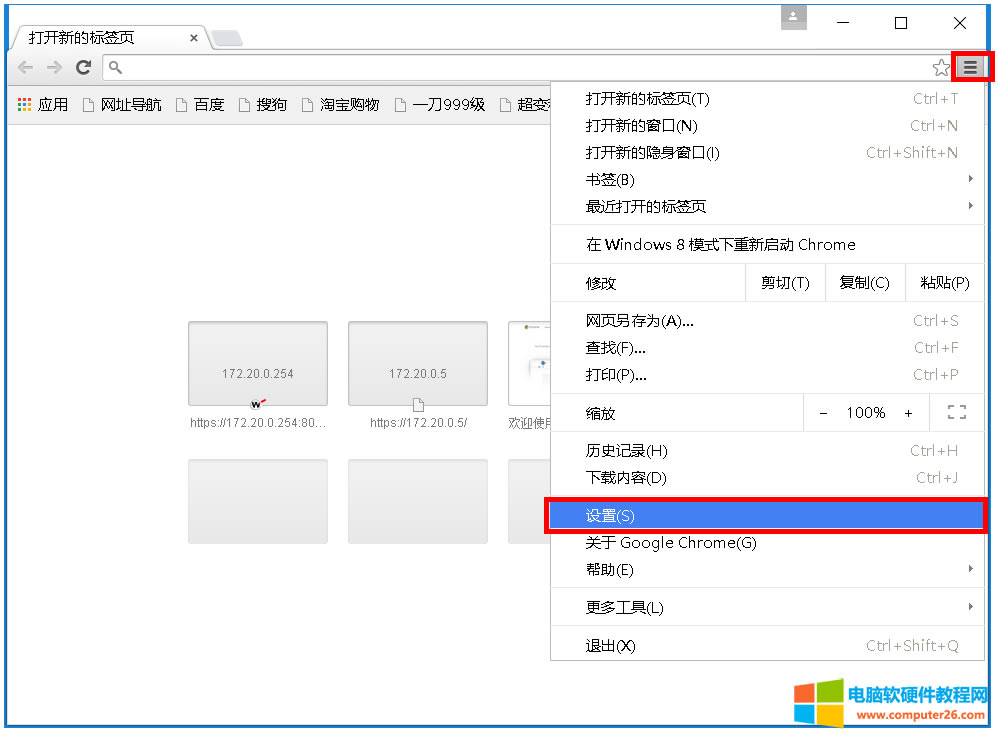Open the 172.20.0.254 thumbnail tile
Image resolution: width=998 pixels, height=735 pixels.
point(258,363)
